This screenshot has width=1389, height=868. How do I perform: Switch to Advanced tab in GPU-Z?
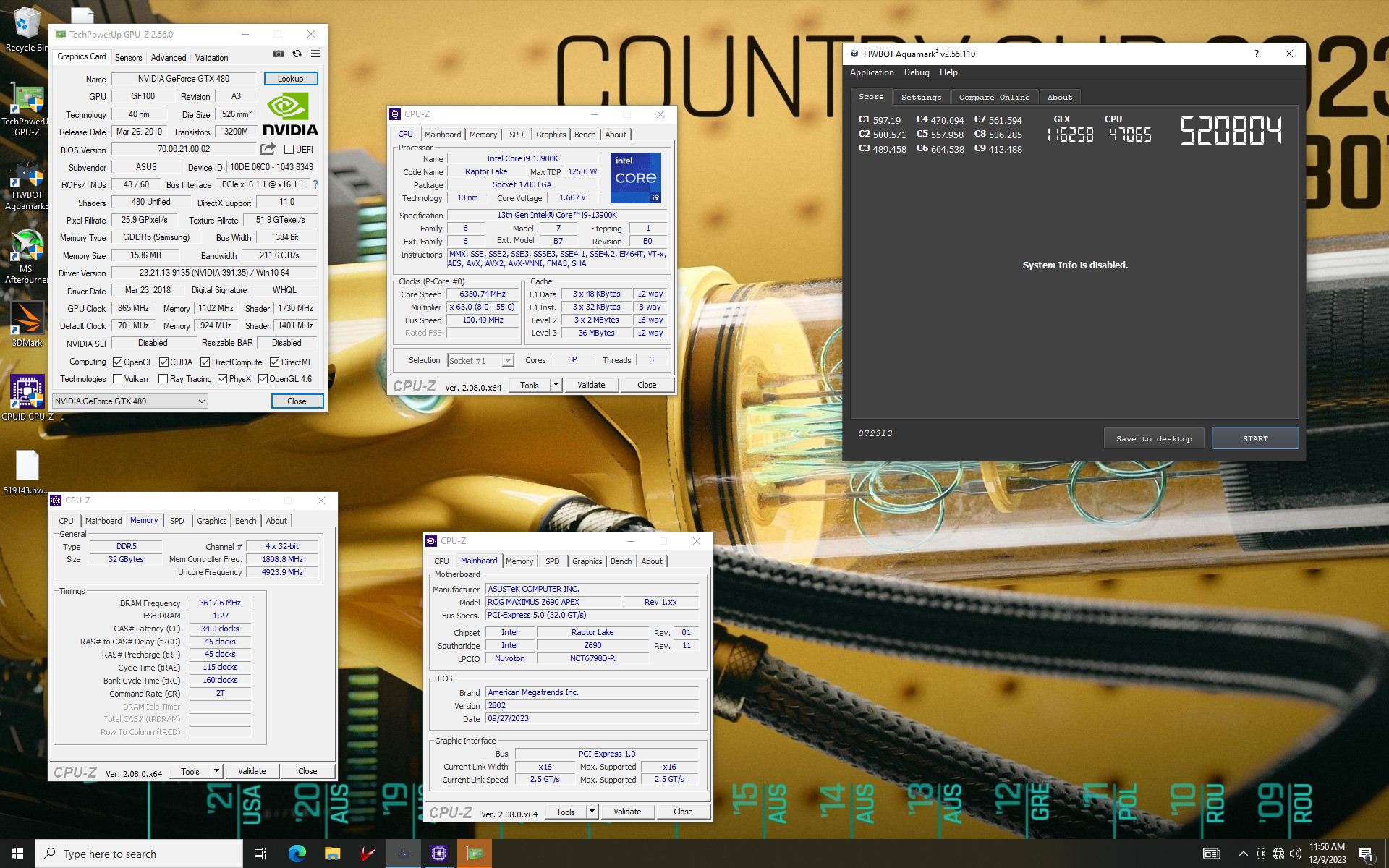click(169, 57)
